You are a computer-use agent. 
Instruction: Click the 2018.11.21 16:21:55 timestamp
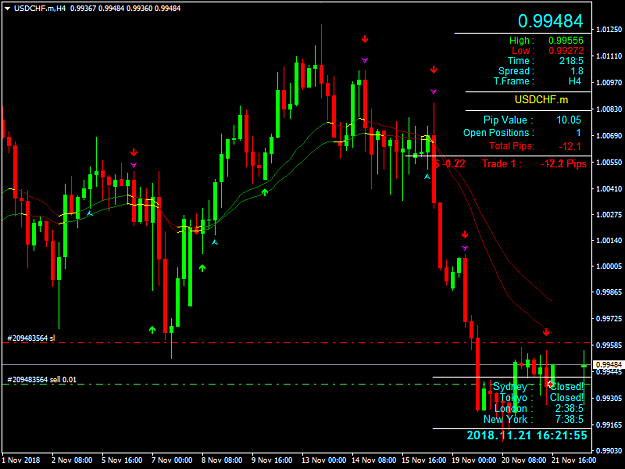[x=527, y=435]
